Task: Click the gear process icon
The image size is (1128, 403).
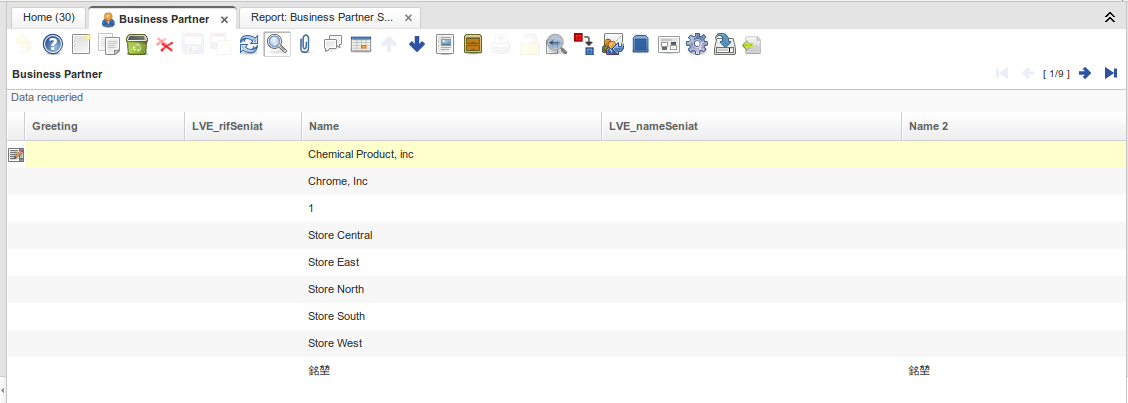Action: click(697, 44)
